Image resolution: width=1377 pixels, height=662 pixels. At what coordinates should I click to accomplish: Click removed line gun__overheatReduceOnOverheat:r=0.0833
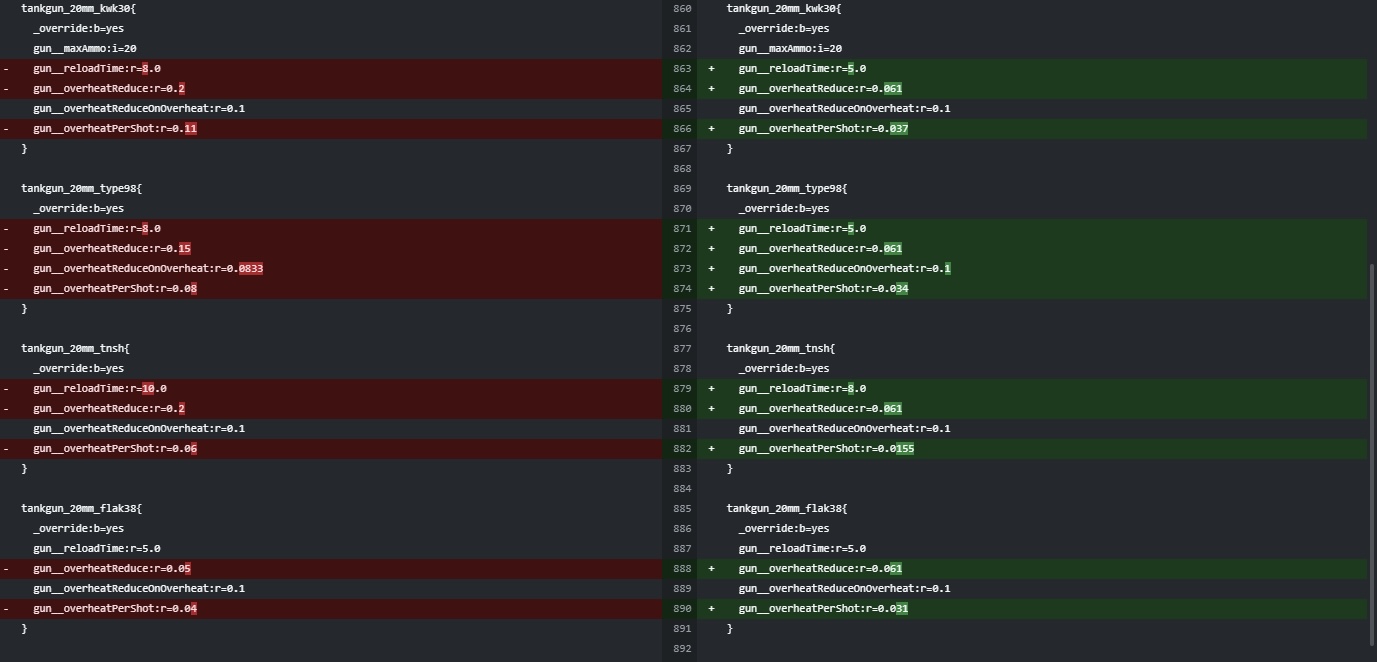pyautogui.click(x=148, y=269)
